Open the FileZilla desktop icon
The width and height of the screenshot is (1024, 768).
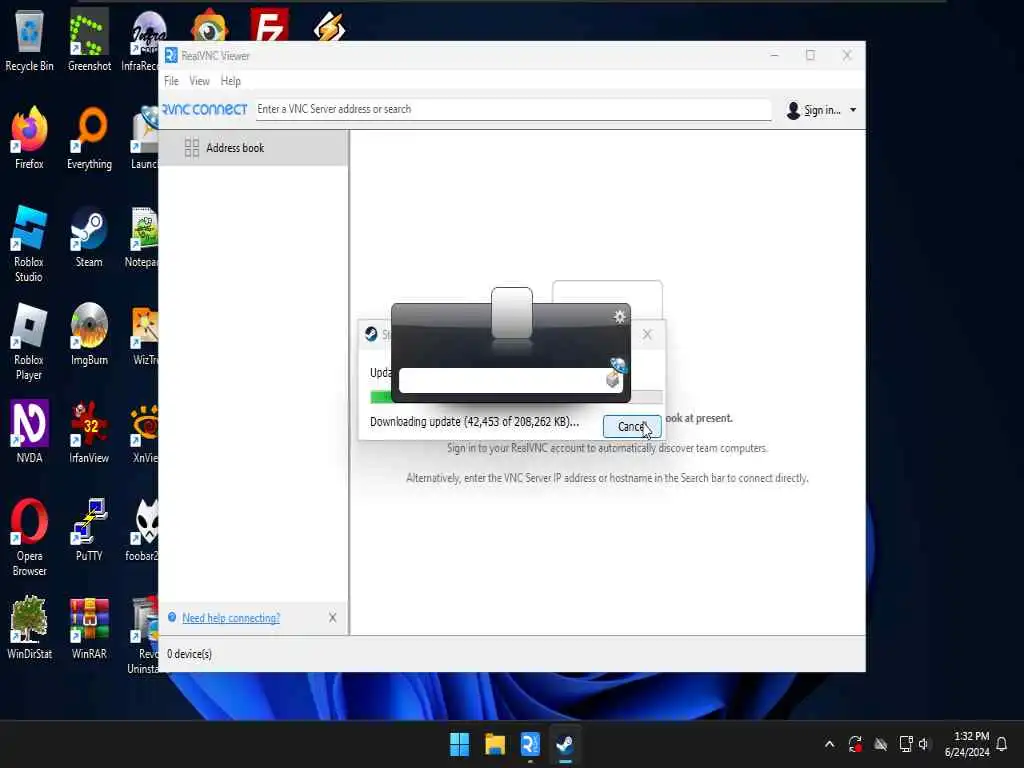tap(269, 25)
